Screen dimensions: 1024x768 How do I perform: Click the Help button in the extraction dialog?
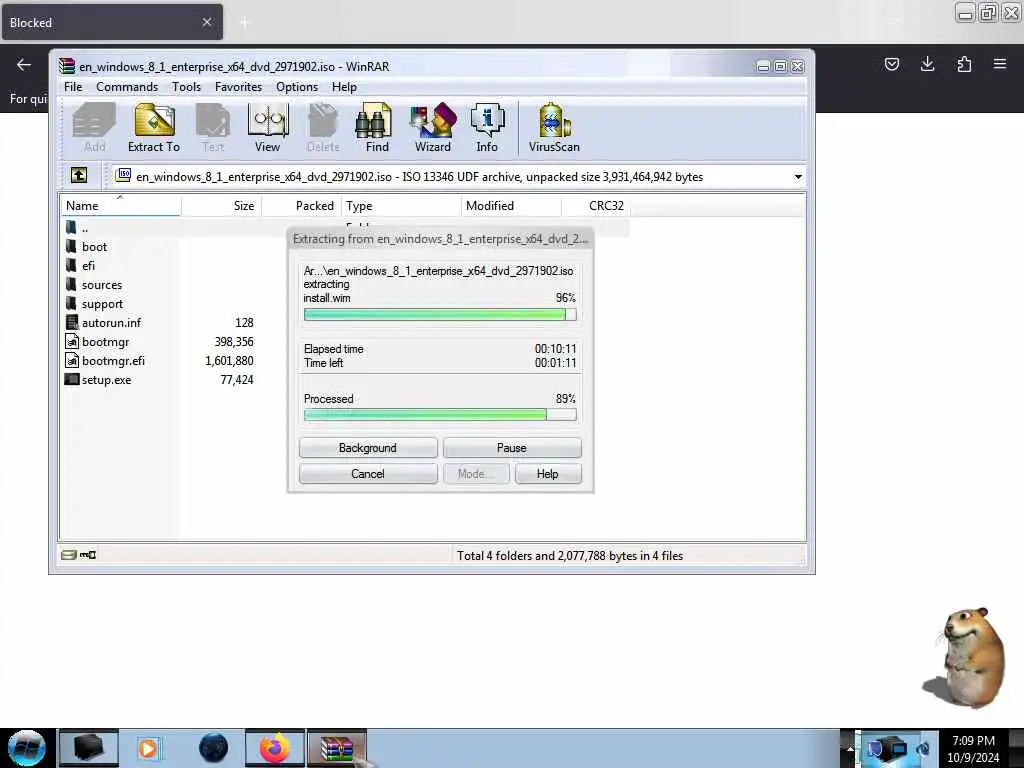[x=548, y=474]
